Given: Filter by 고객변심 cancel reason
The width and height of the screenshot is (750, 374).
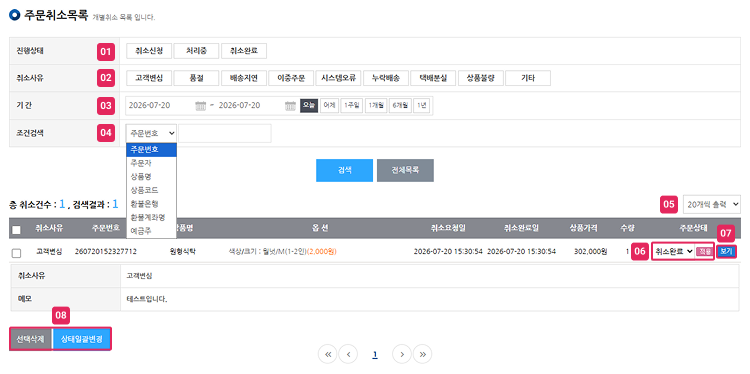Looking at the screenshot, I should tap(149, 78).
